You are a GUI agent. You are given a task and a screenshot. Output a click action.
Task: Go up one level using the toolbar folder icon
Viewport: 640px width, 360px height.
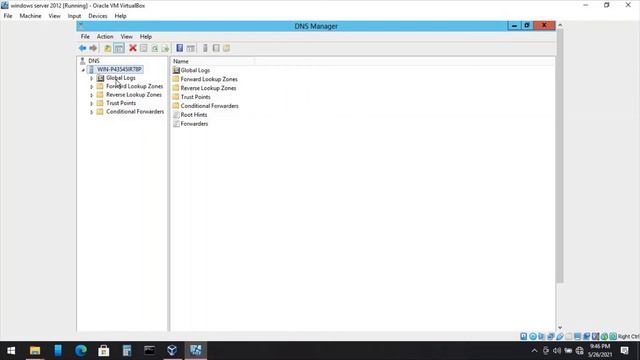pos(107,48)
